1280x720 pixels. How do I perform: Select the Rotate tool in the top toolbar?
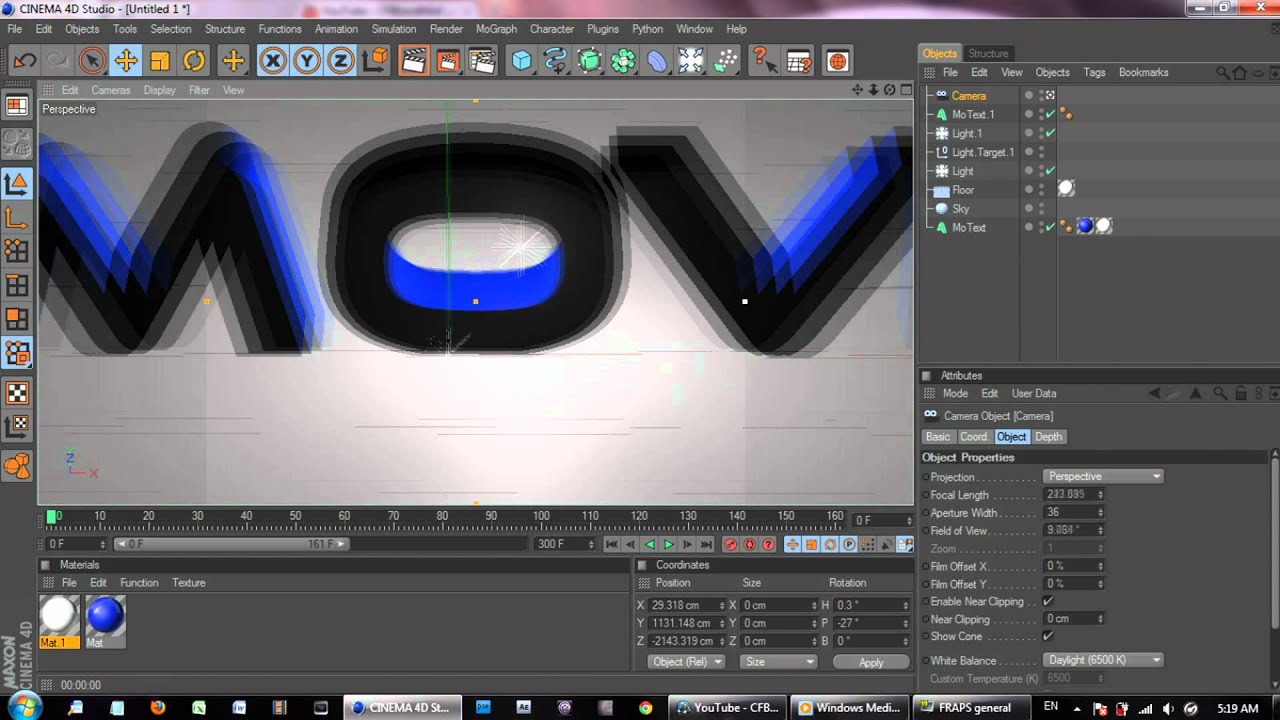click(x=194, y=61)
